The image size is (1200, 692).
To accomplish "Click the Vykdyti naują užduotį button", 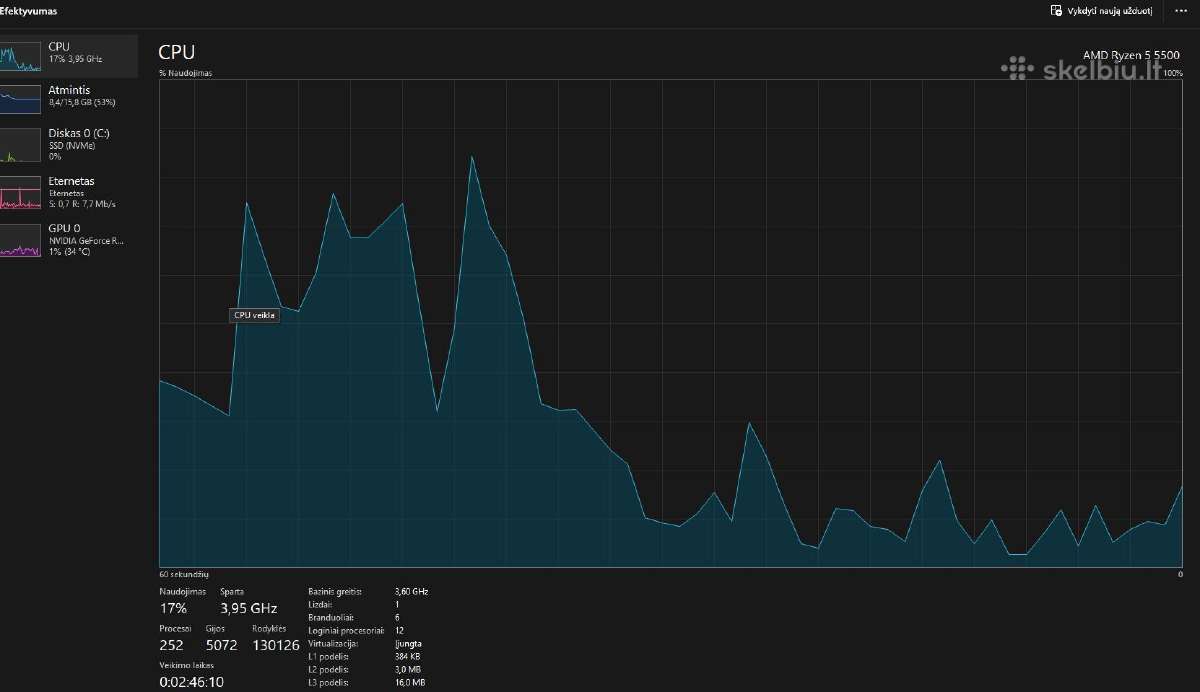I will (x=1101, y=10).
